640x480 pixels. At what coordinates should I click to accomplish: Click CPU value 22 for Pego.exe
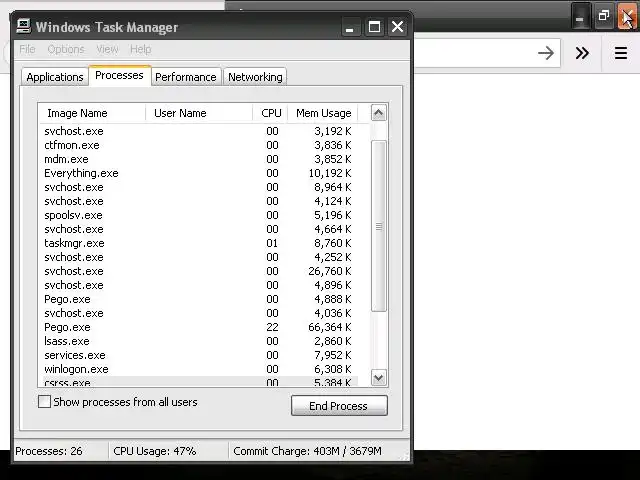click(272, 327)
